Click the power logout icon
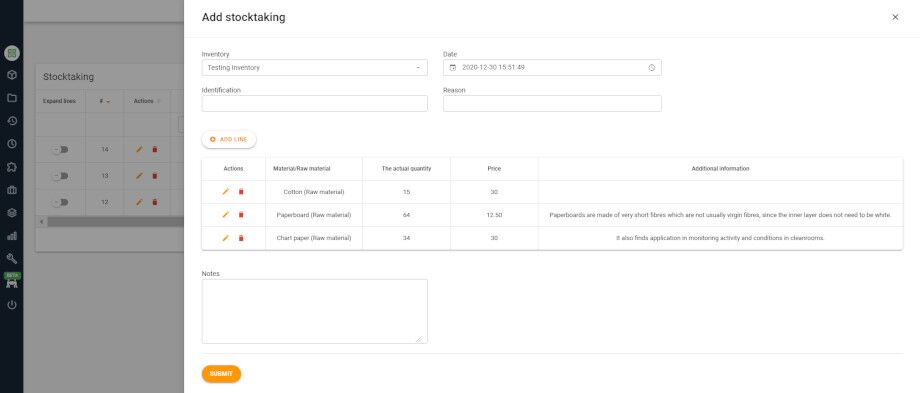The image size is (920, 393). (x=12, y=305)
